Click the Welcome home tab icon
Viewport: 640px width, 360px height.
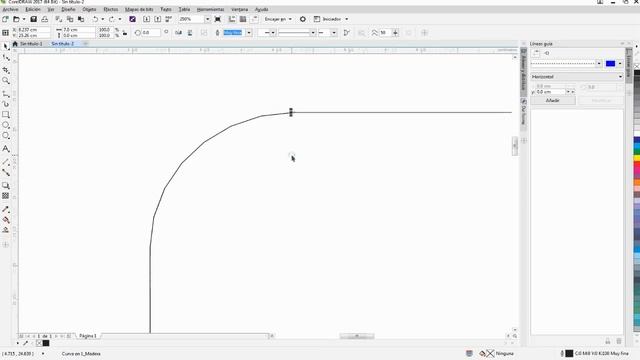(15, 44)
